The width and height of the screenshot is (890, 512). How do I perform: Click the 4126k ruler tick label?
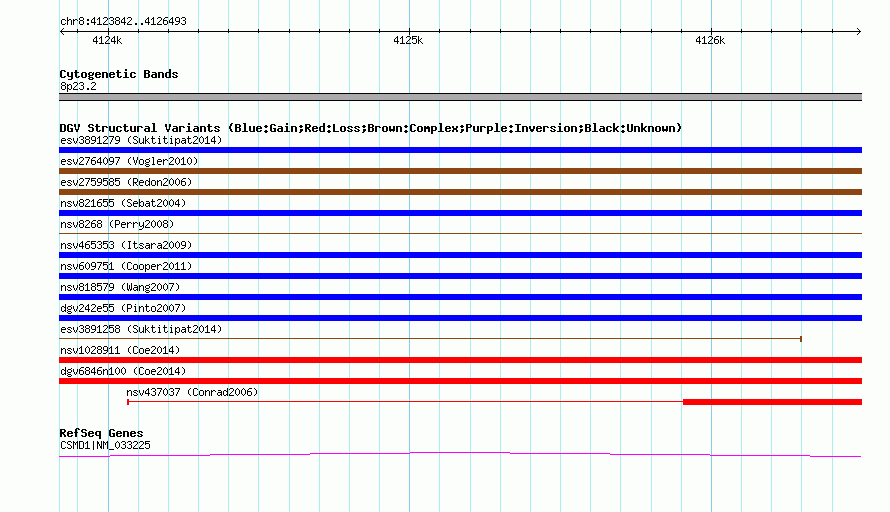click(x=710, y=40)
